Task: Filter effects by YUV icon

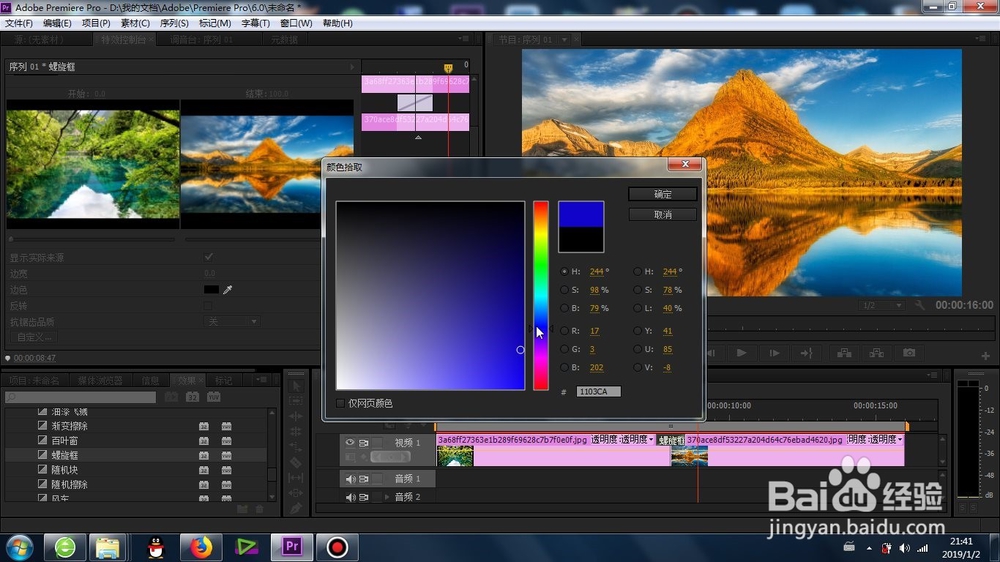Action: click(213, 397)
